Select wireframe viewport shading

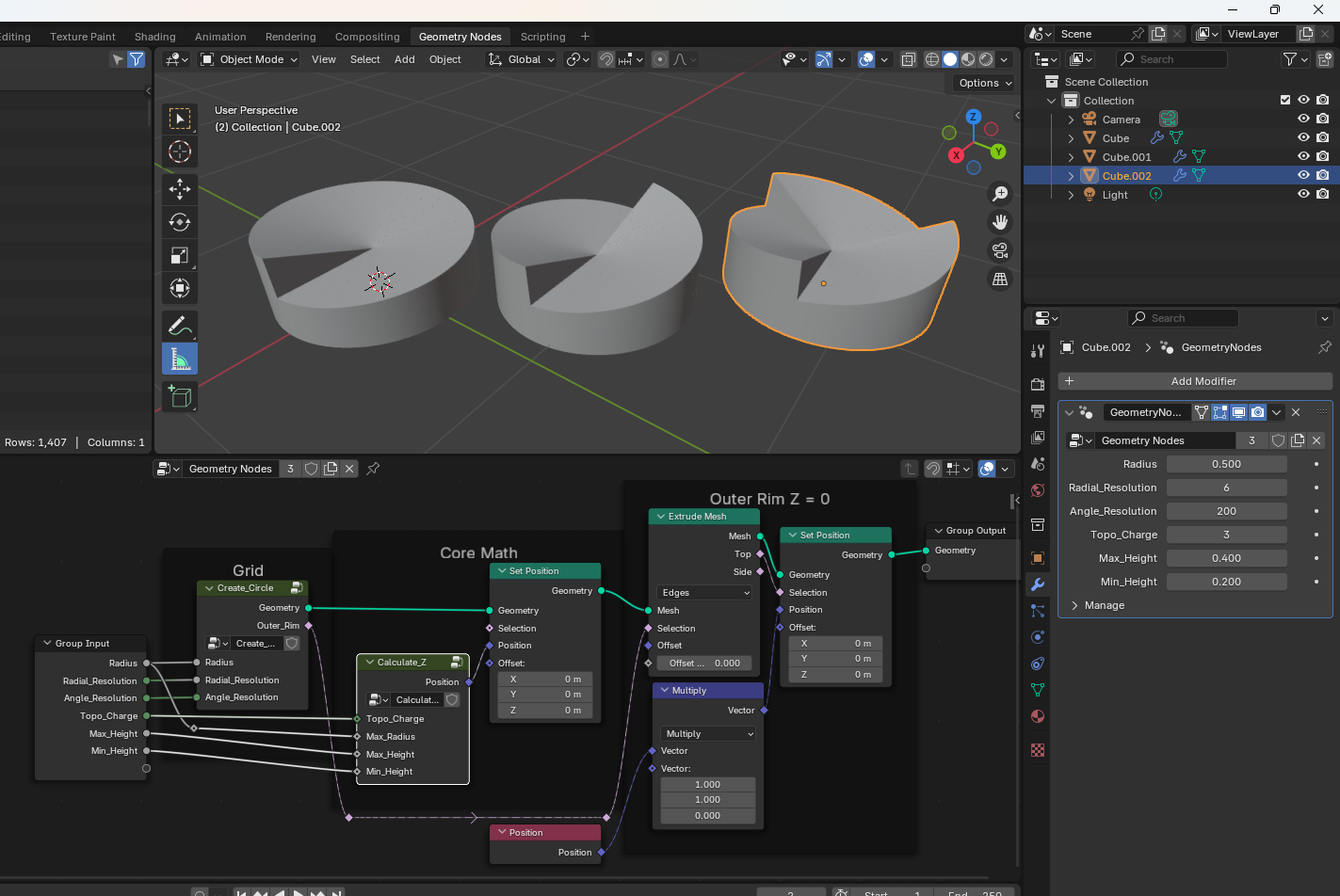[932, 59]
